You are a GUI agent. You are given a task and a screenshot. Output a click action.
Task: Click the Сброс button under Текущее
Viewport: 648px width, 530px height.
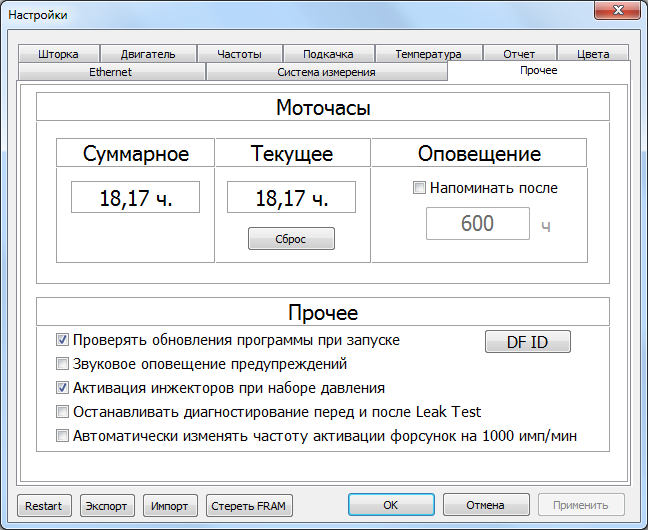(x=291, y=239)
